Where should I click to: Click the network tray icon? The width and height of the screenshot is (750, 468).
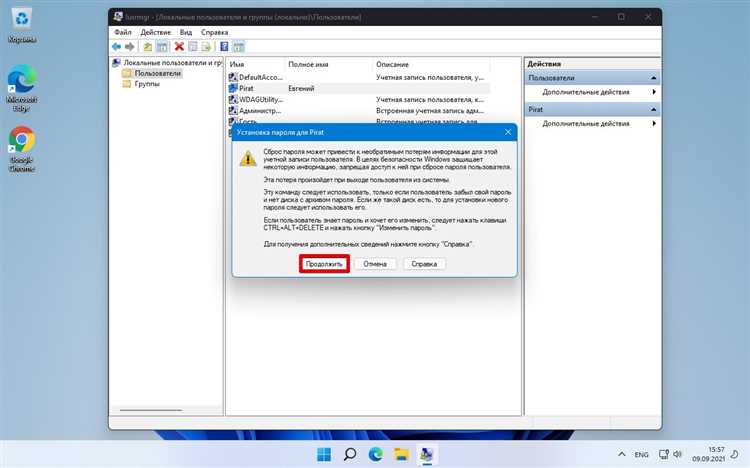(x=664, y=454)
